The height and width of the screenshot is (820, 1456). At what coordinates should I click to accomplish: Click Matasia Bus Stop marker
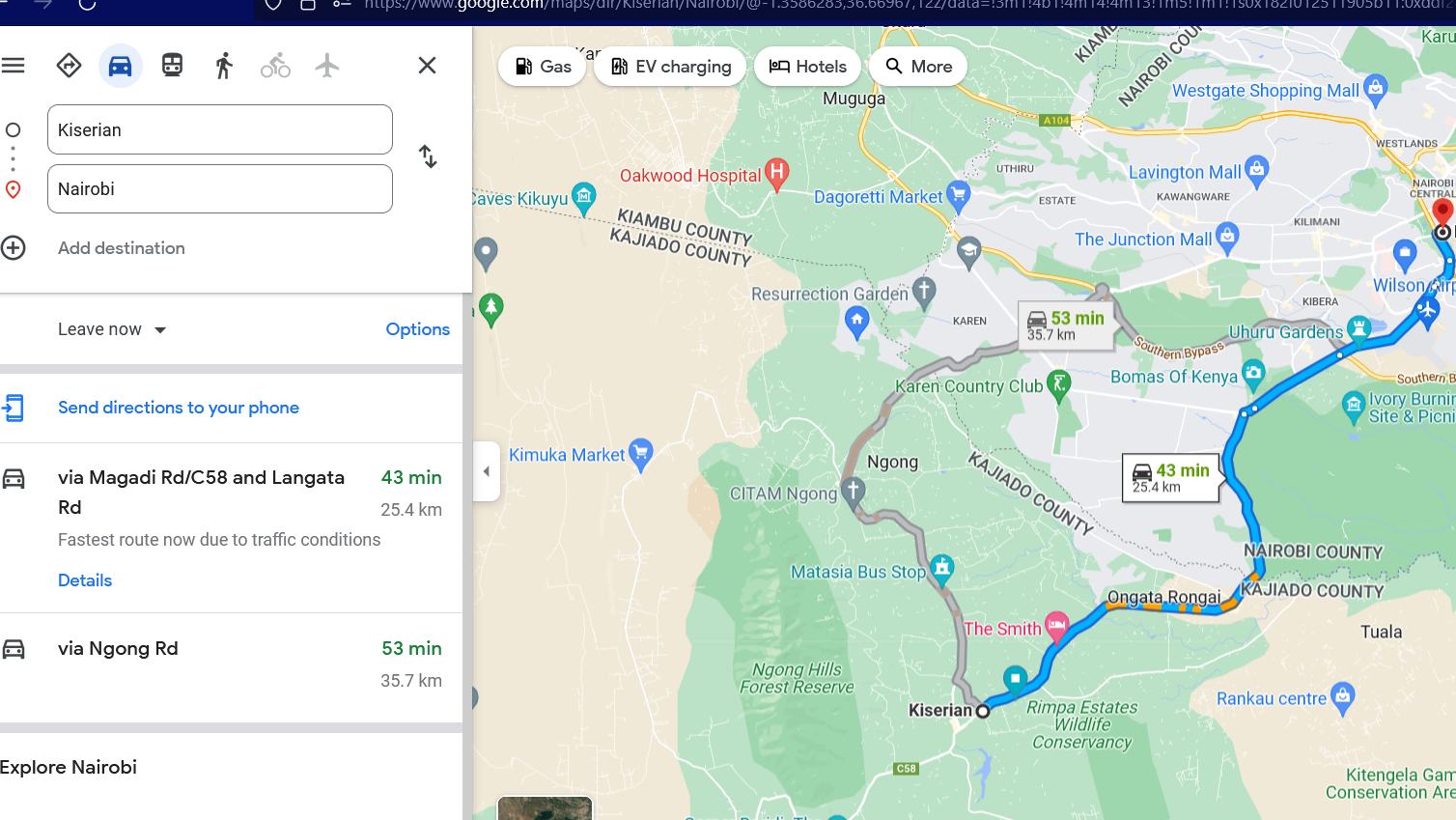[x=942, y=570]
